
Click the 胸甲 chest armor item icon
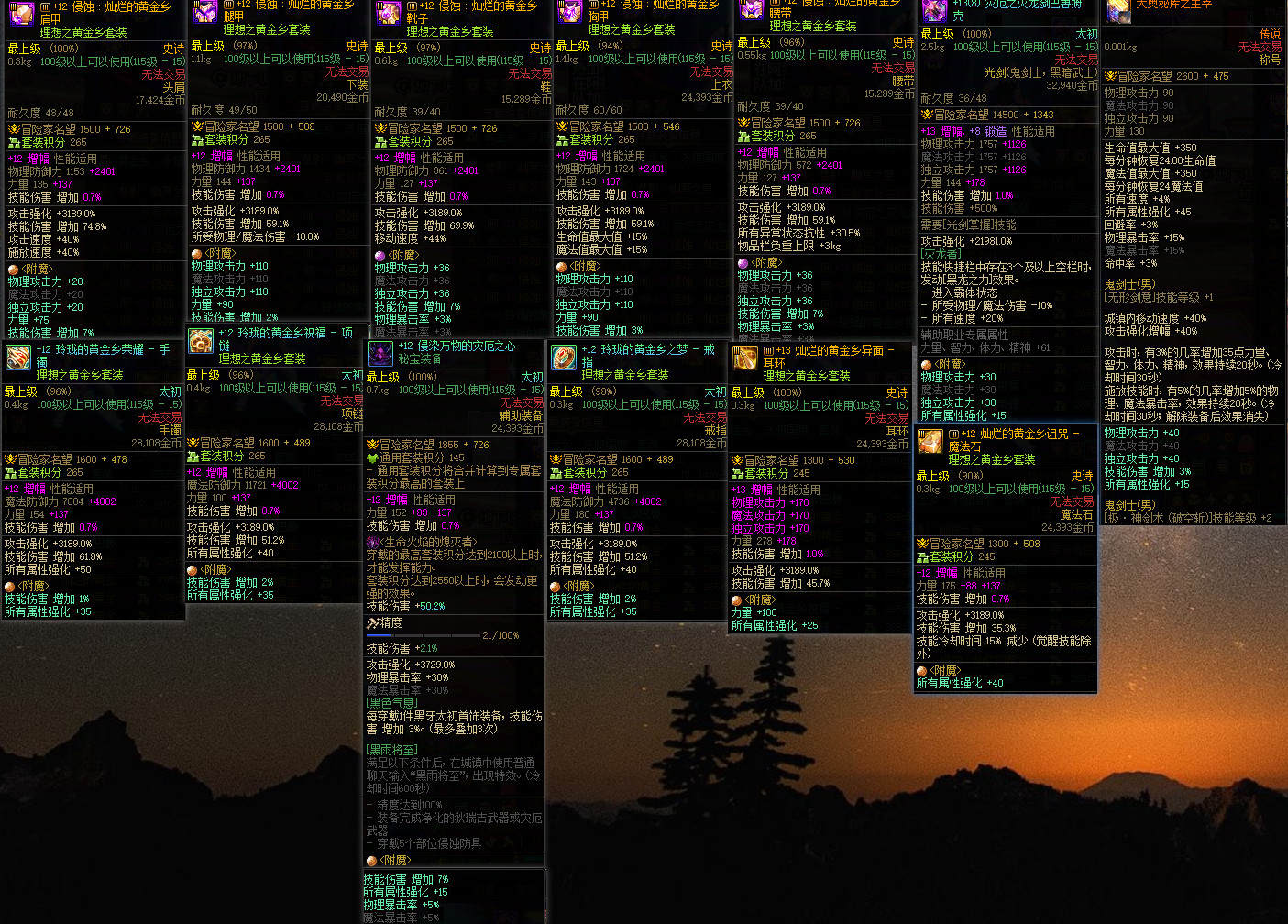569,12
